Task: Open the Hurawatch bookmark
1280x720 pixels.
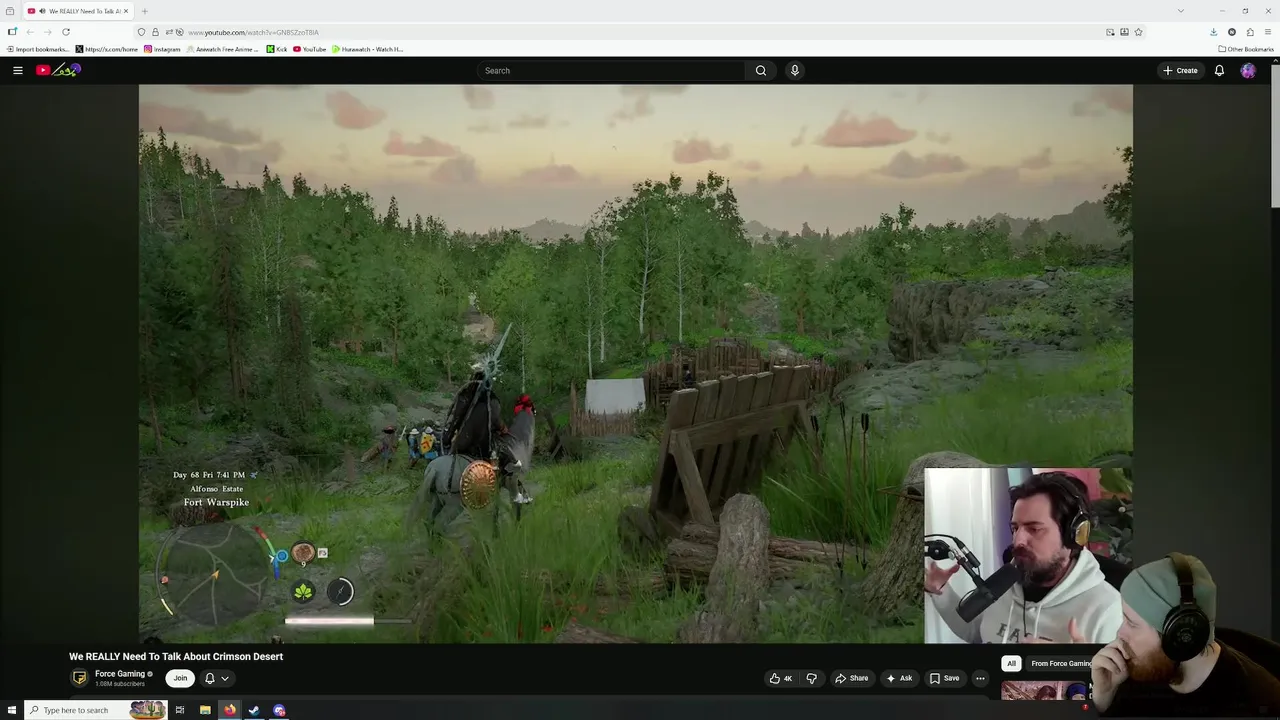Action: click(368, 49)
